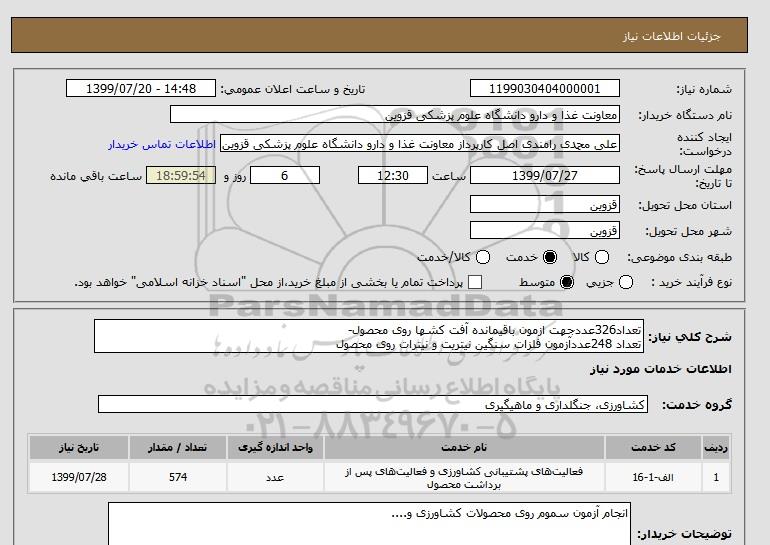Click the remaining time countdown 18:59:54
Screen dimensions: 770x545
181,176
